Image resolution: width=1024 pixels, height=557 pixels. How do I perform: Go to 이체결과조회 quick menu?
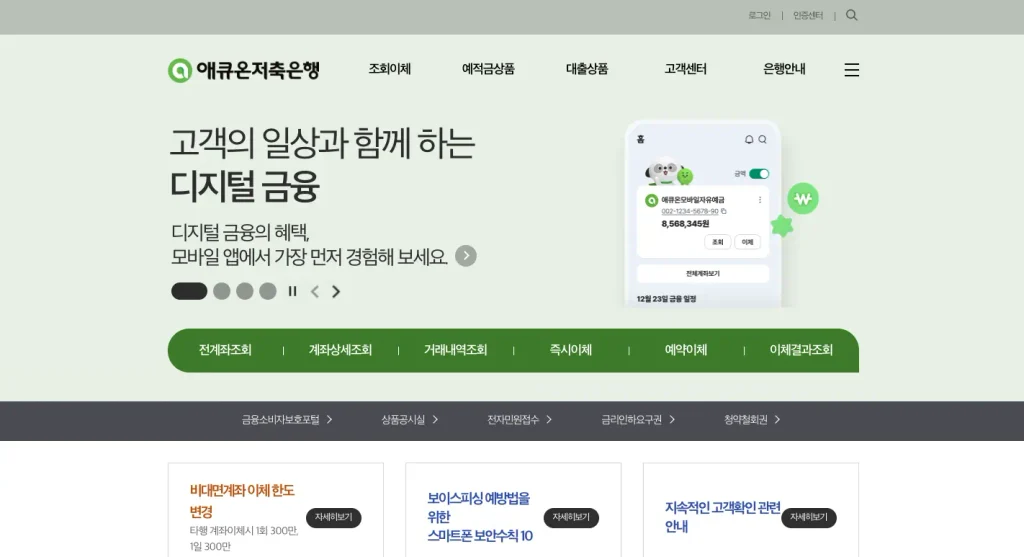[x=801, y=350]
